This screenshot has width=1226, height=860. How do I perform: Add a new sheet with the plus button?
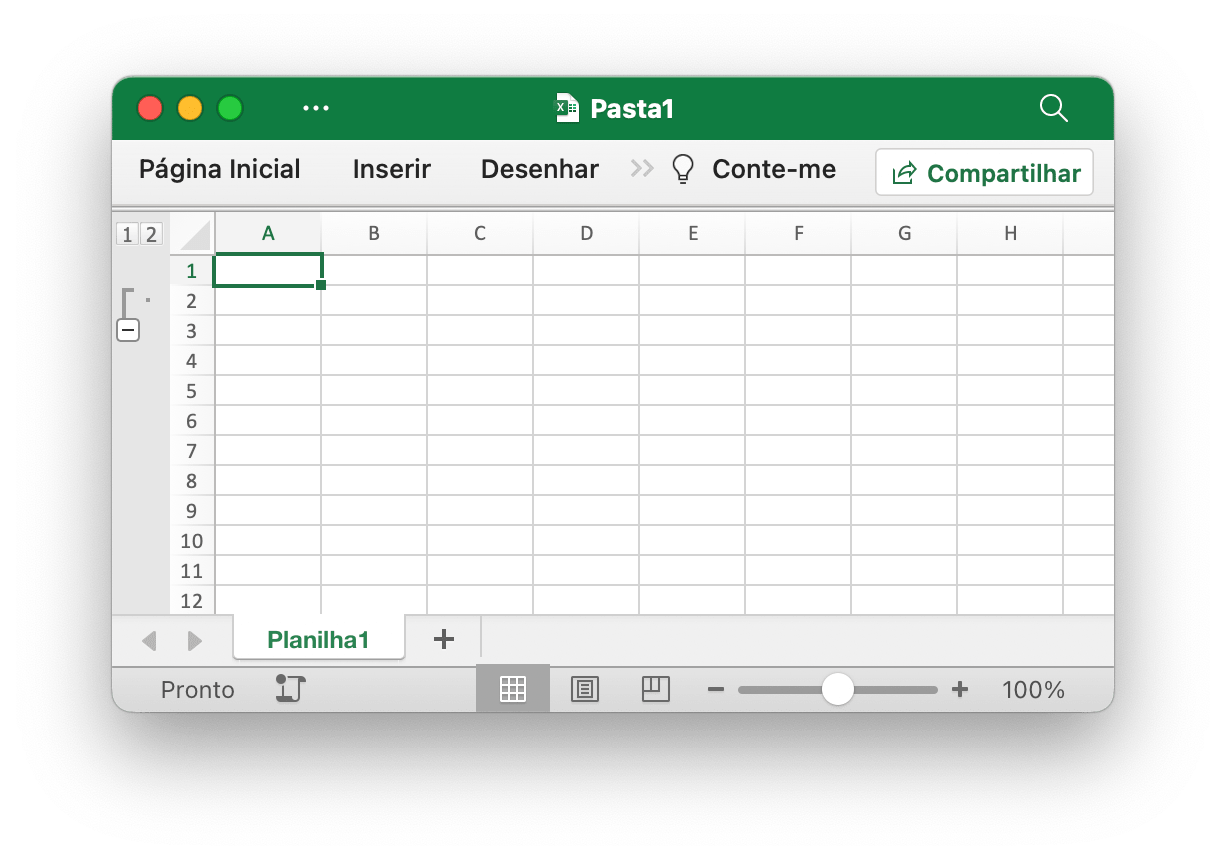click(443, 638)
